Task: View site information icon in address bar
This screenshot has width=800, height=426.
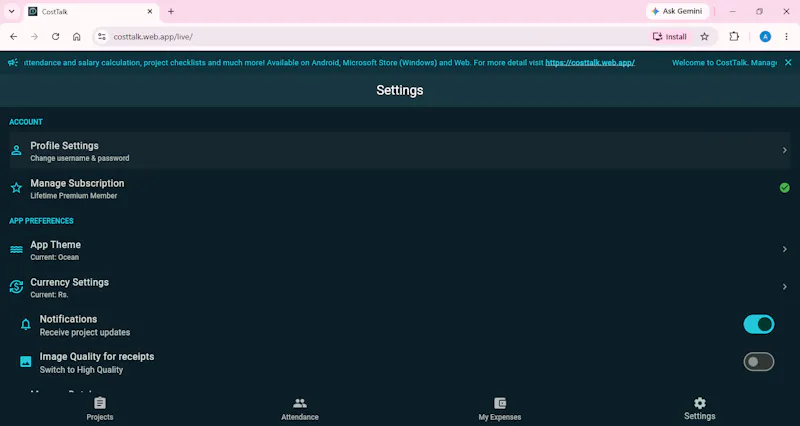Action: (x=102, y=37)
